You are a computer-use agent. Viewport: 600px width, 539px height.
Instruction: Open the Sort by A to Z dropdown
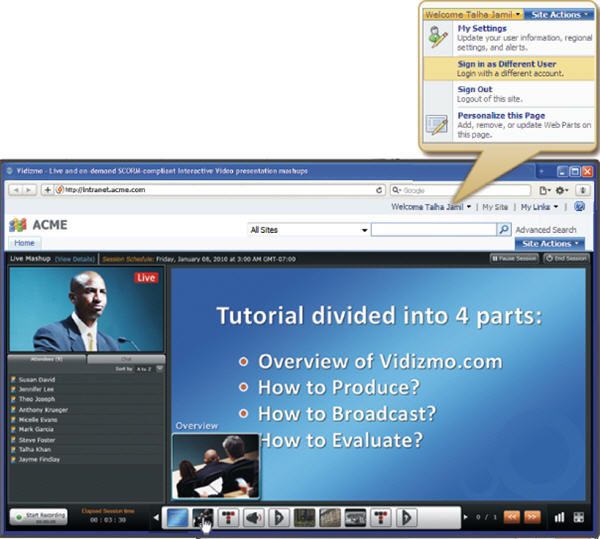coord(150,369)
